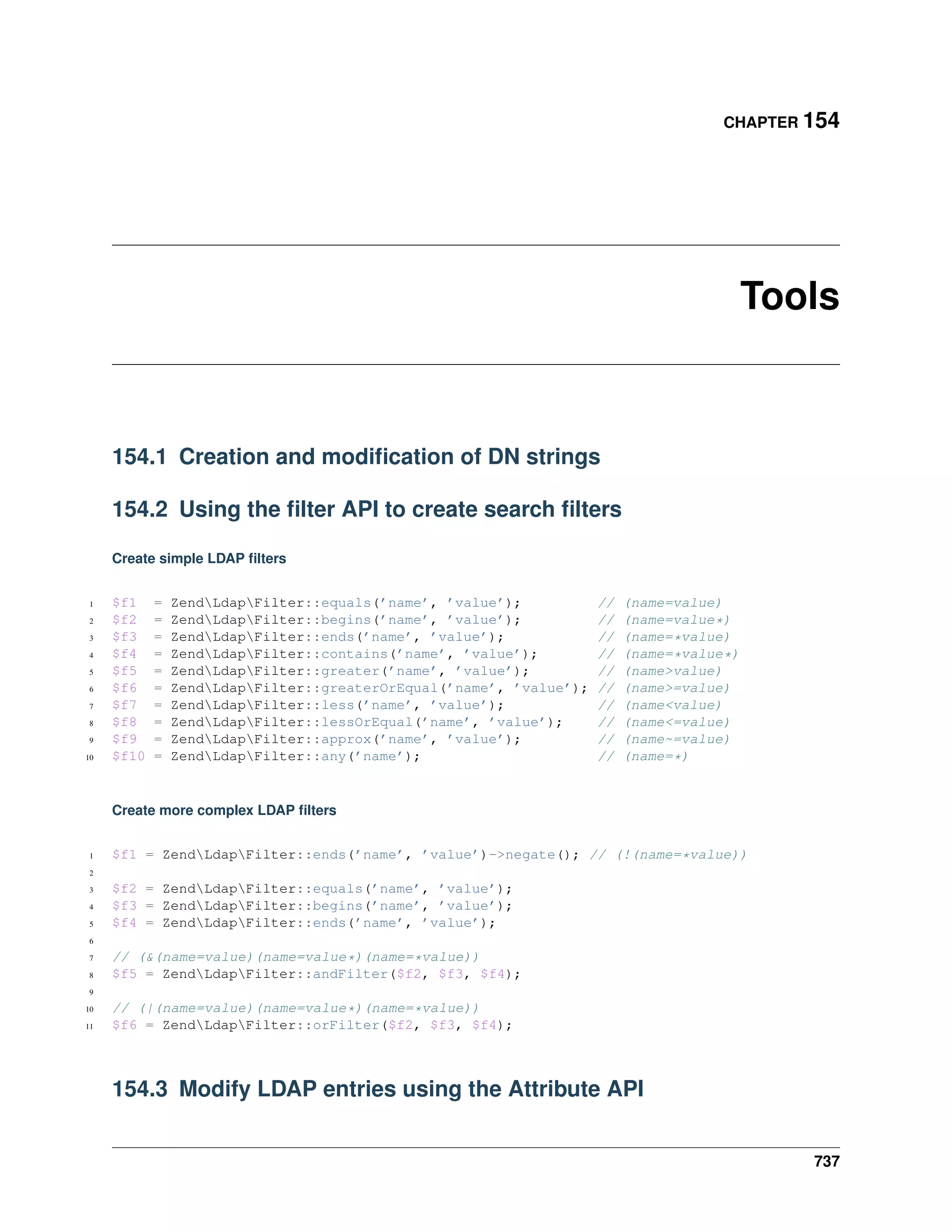This screenshot has height=1232, width=952.
Task: Click the comment line starting '// (|(name=value)'
Action: pos(296,1009)
